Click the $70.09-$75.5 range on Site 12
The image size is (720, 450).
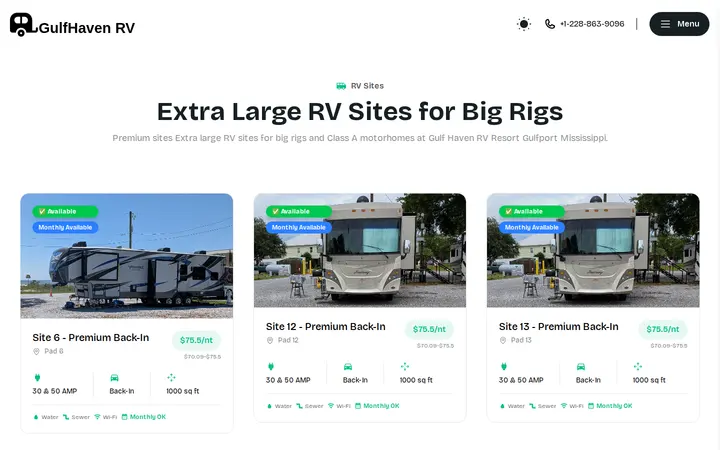435,346
